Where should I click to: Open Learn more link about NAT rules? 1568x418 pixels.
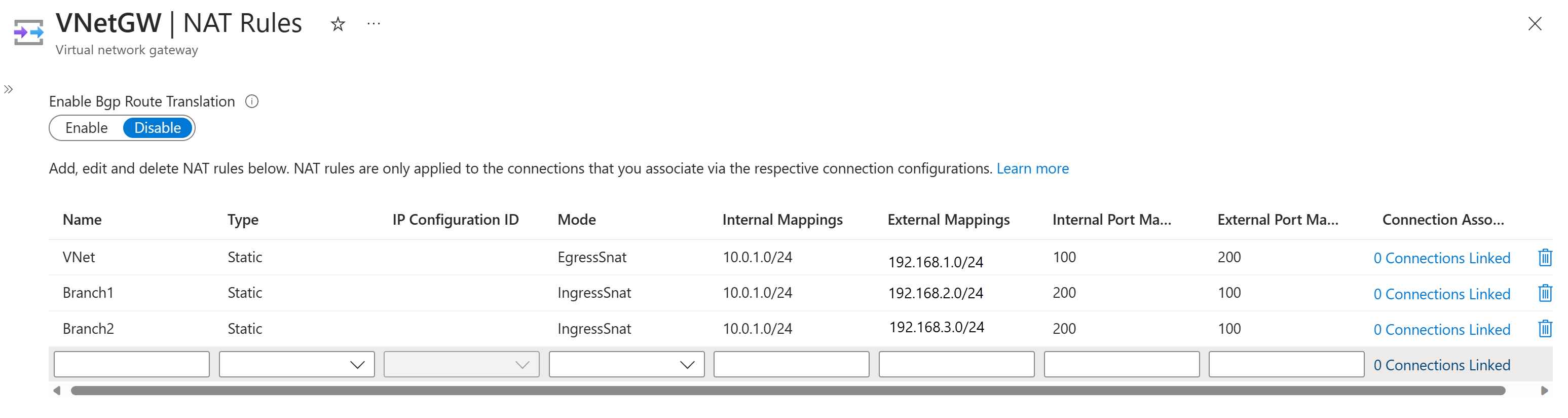[x=1032, y=169]
